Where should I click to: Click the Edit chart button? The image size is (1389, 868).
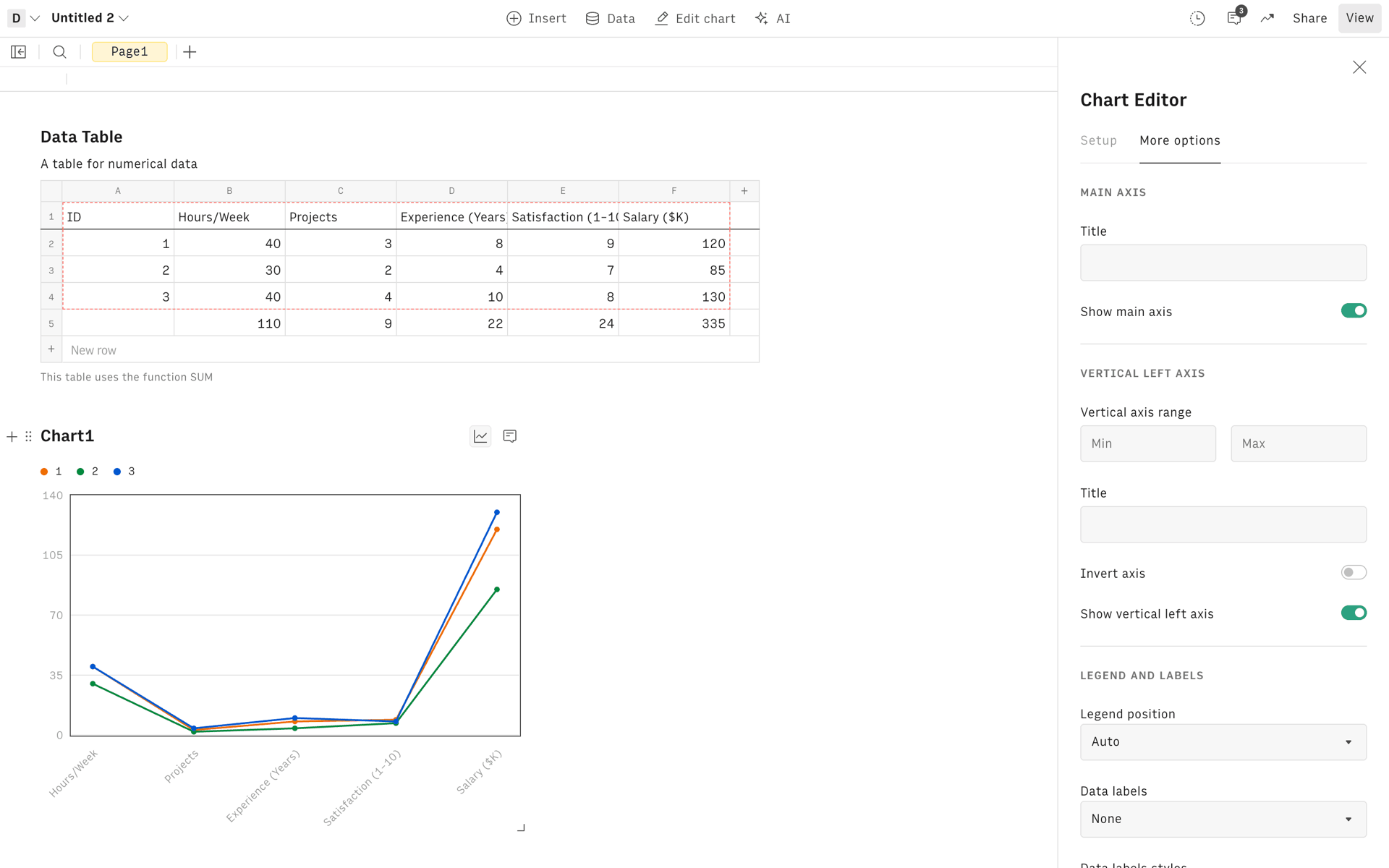[694, 19]
